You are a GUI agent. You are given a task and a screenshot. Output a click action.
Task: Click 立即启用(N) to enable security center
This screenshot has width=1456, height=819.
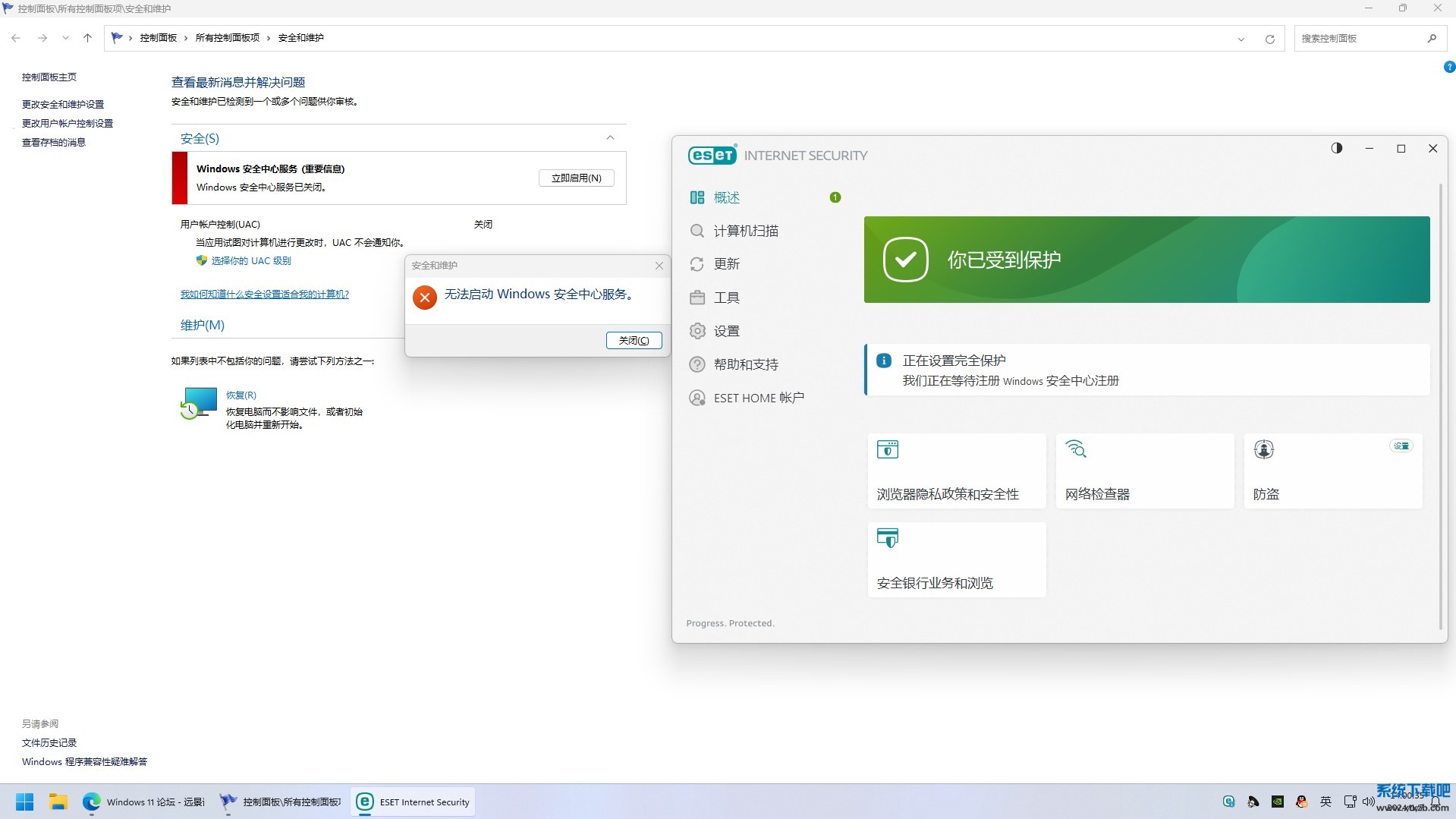pyautogui.click(x=576, y=178)
